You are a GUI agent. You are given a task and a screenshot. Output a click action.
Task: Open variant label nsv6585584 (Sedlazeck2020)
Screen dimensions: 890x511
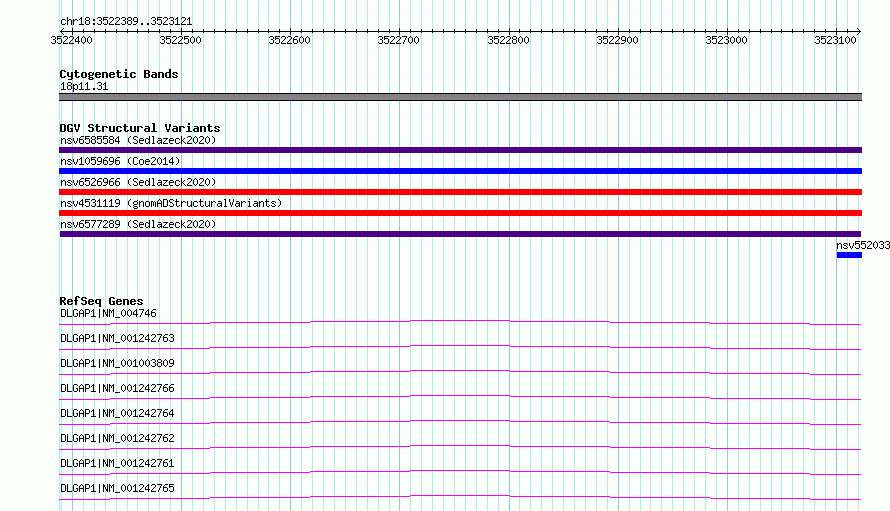(x=138, y=140)
